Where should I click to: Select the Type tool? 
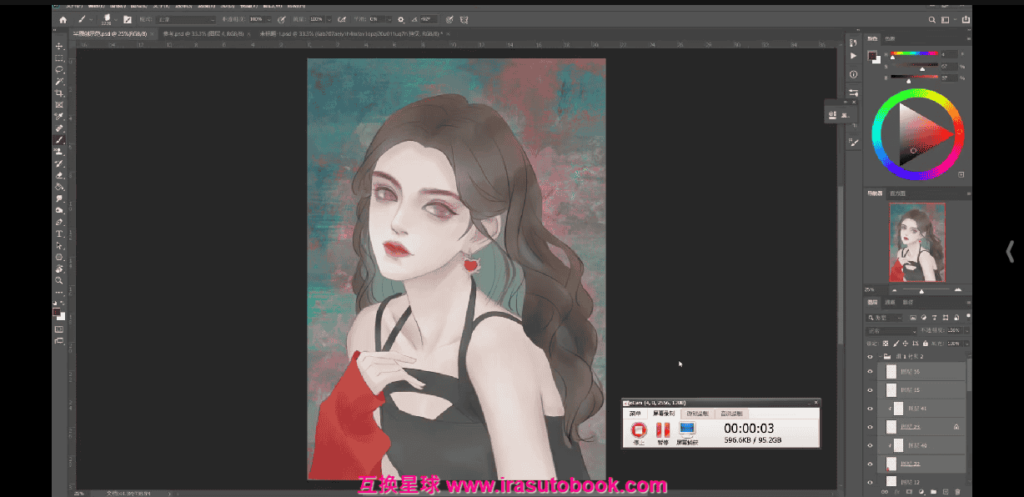(x=59, y=234)
